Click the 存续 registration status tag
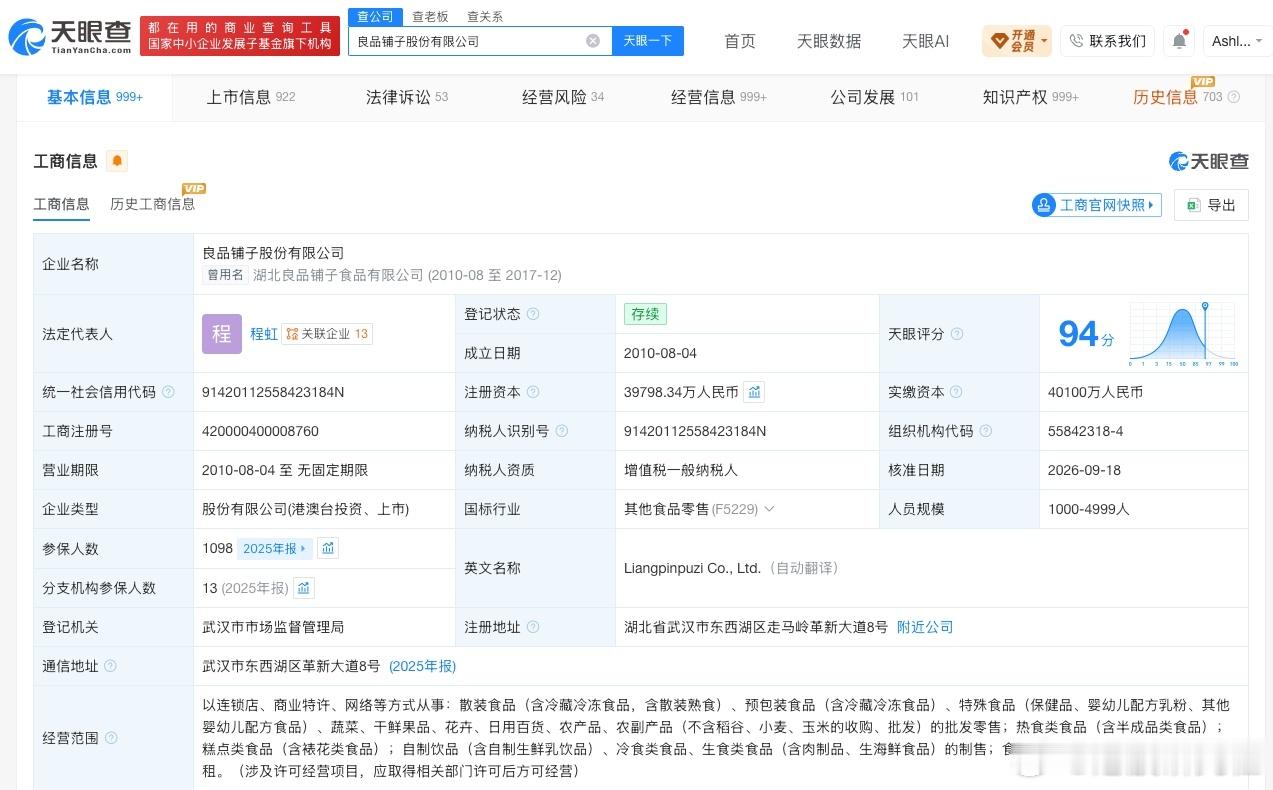This screenshot has height=790, width=1273. (x=645, y=314)
